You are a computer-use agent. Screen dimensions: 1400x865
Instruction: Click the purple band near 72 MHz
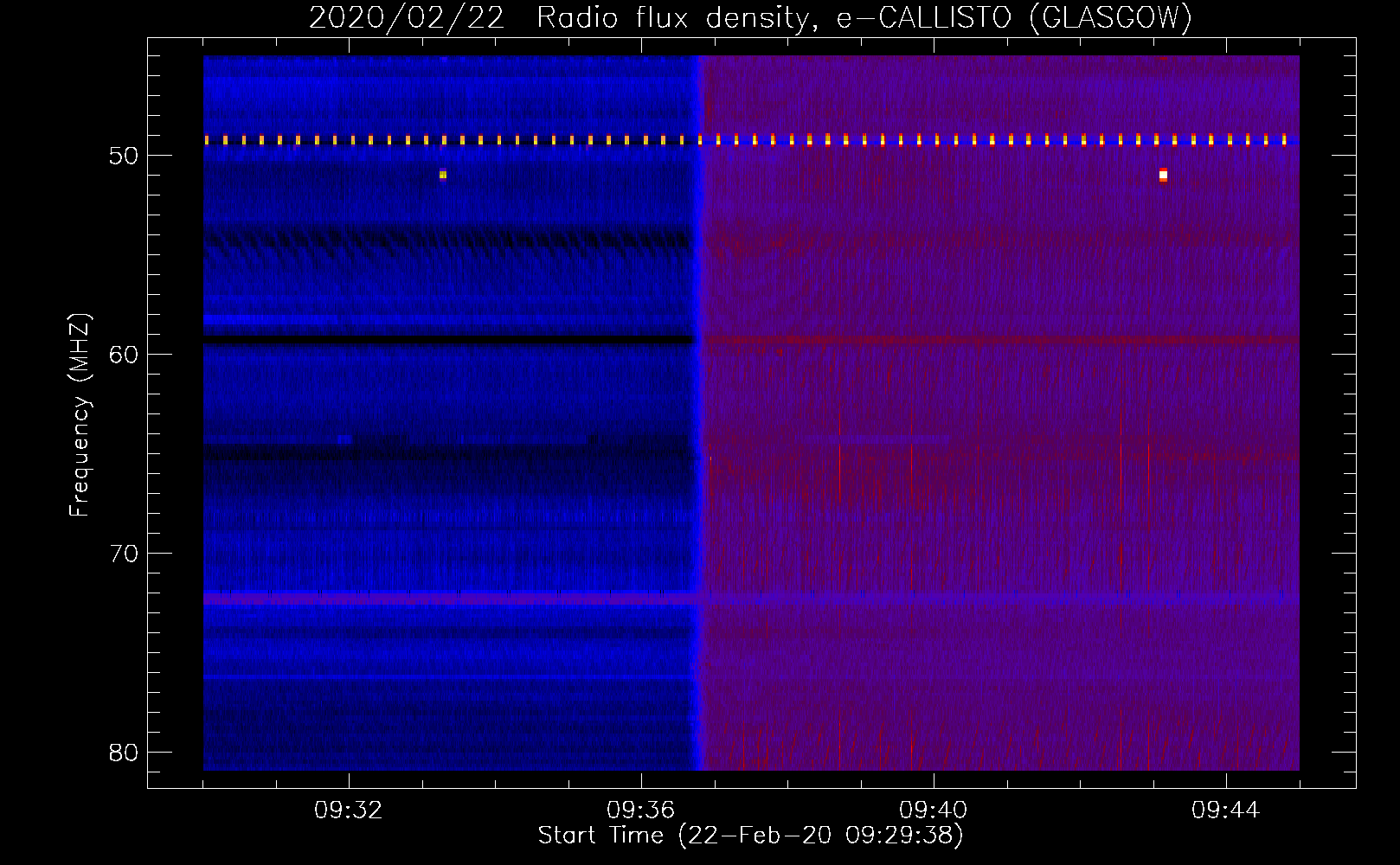[x=449, y=598]
